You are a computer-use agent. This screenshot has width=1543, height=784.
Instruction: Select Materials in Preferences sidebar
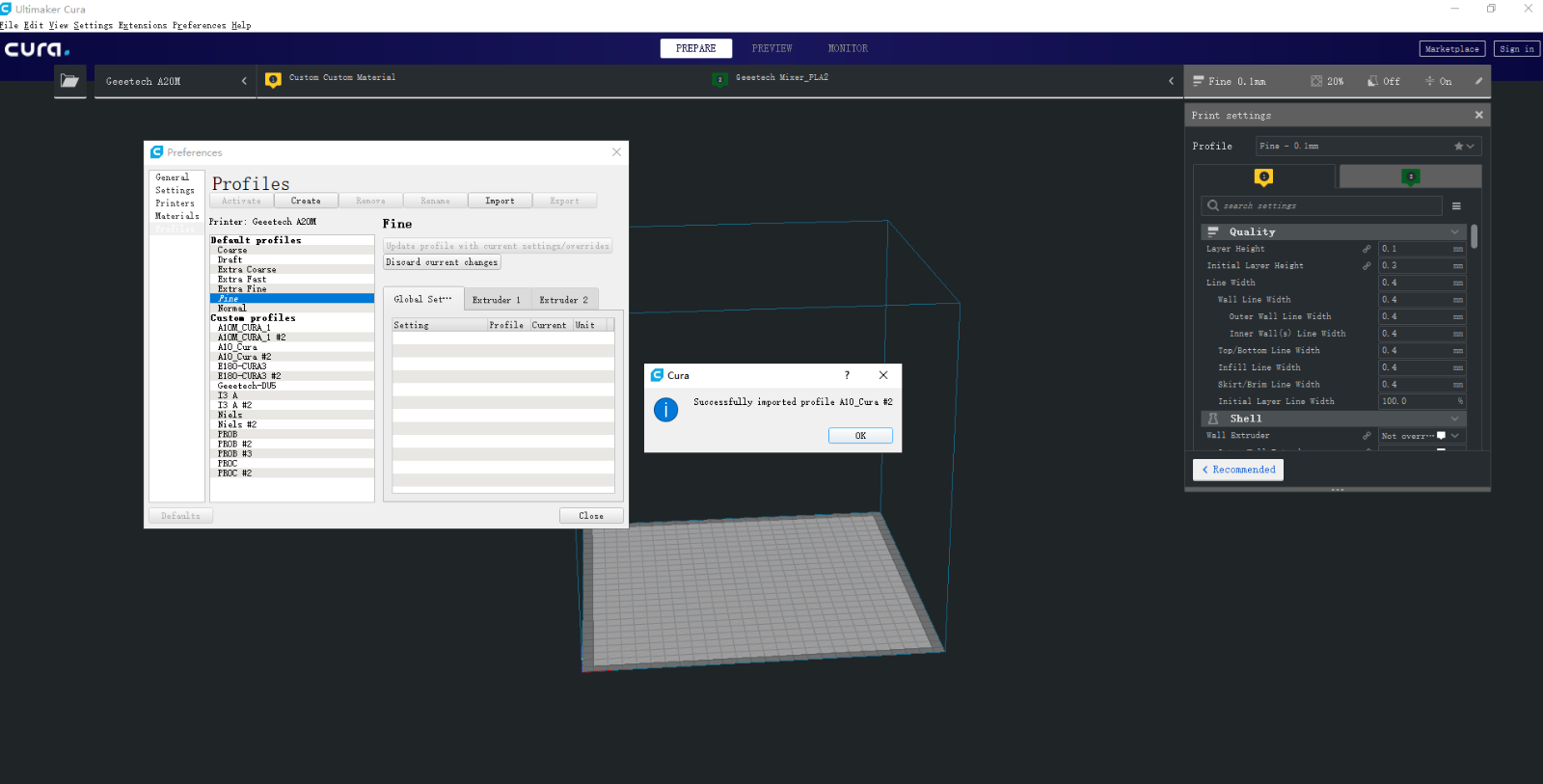[177, 216]
